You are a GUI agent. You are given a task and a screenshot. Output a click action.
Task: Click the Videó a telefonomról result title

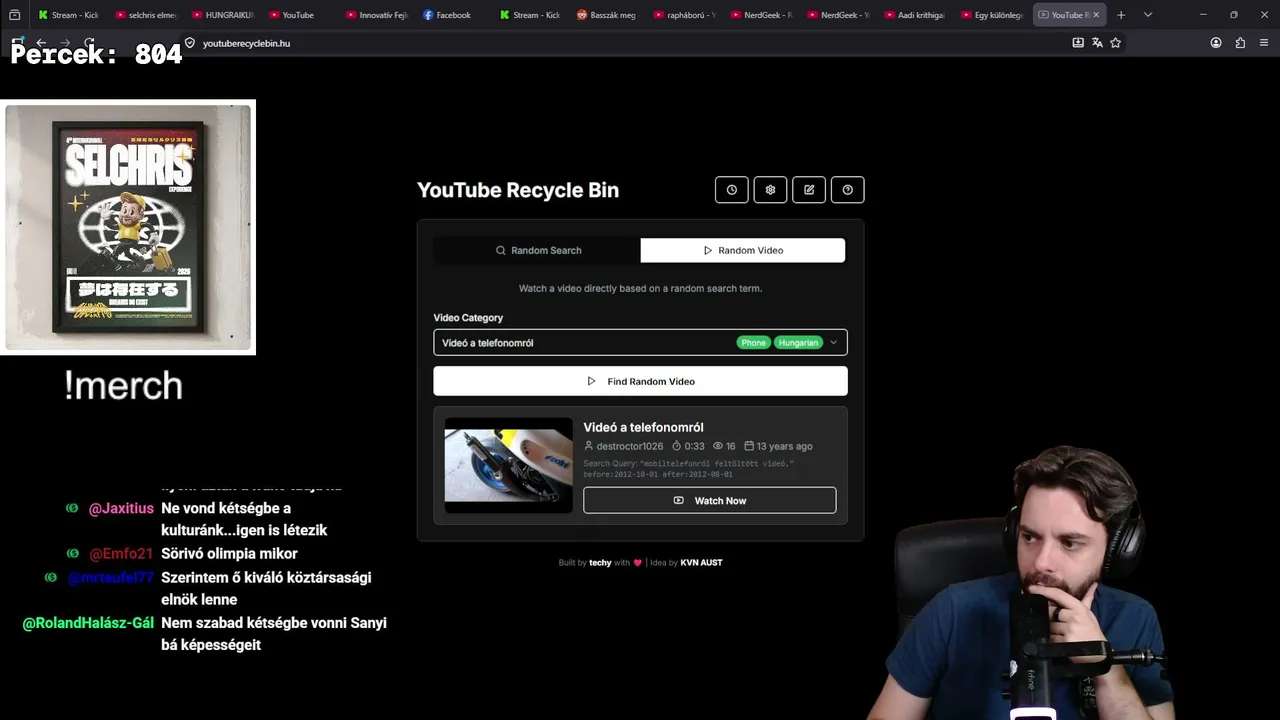(x=643, y=427)
